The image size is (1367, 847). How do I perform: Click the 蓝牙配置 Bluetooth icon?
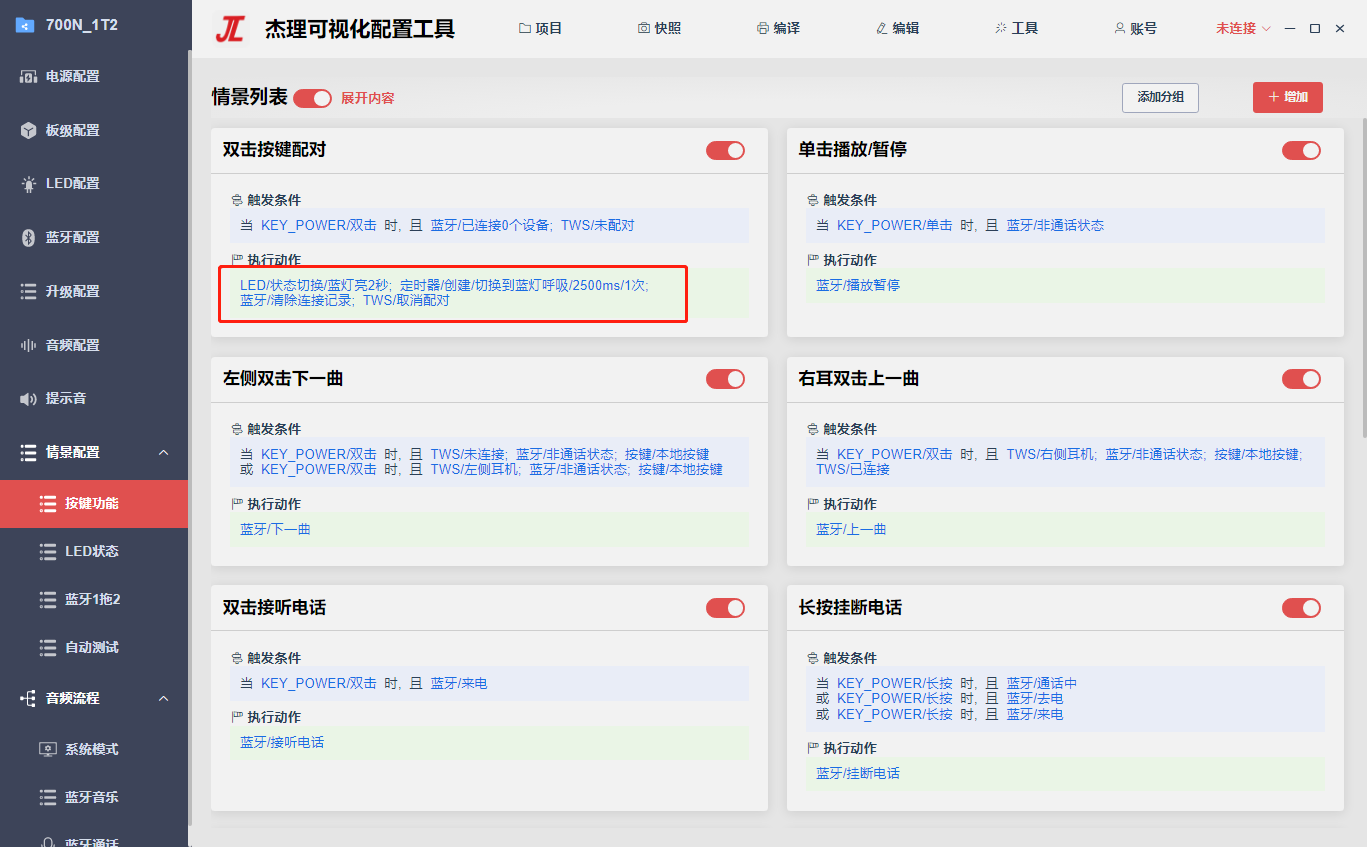pos(29,238)
